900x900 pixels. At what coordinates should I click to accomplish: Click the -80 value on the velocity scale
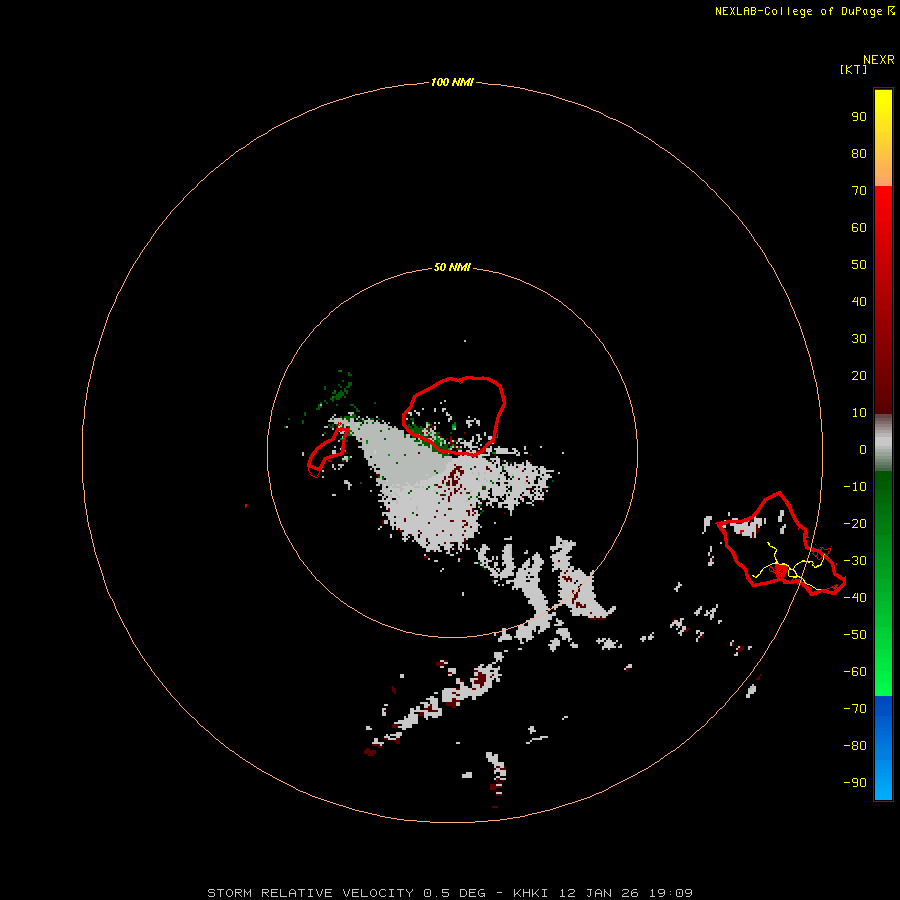pos(855,746)
